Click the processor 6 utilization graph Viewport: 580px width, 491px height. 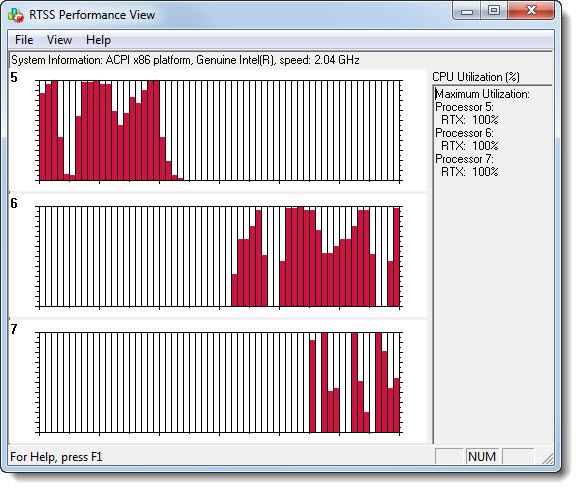pyautogui.click(x=219, y=256)
